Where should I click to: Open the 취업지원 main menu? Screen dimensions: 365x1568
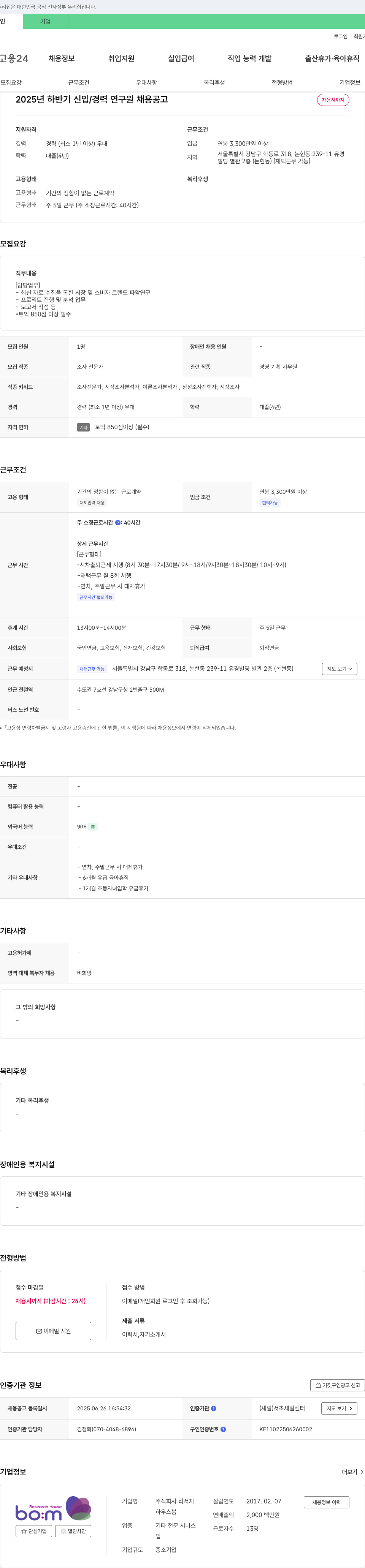point(121,58)
